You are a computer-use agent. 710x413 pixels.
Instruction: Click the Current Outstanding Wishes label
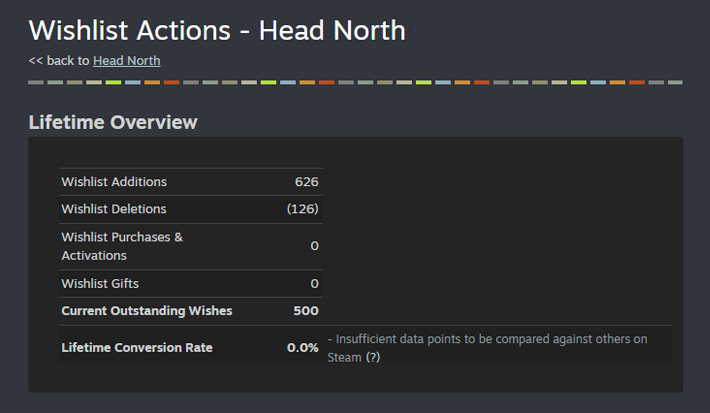coord(146,311)
